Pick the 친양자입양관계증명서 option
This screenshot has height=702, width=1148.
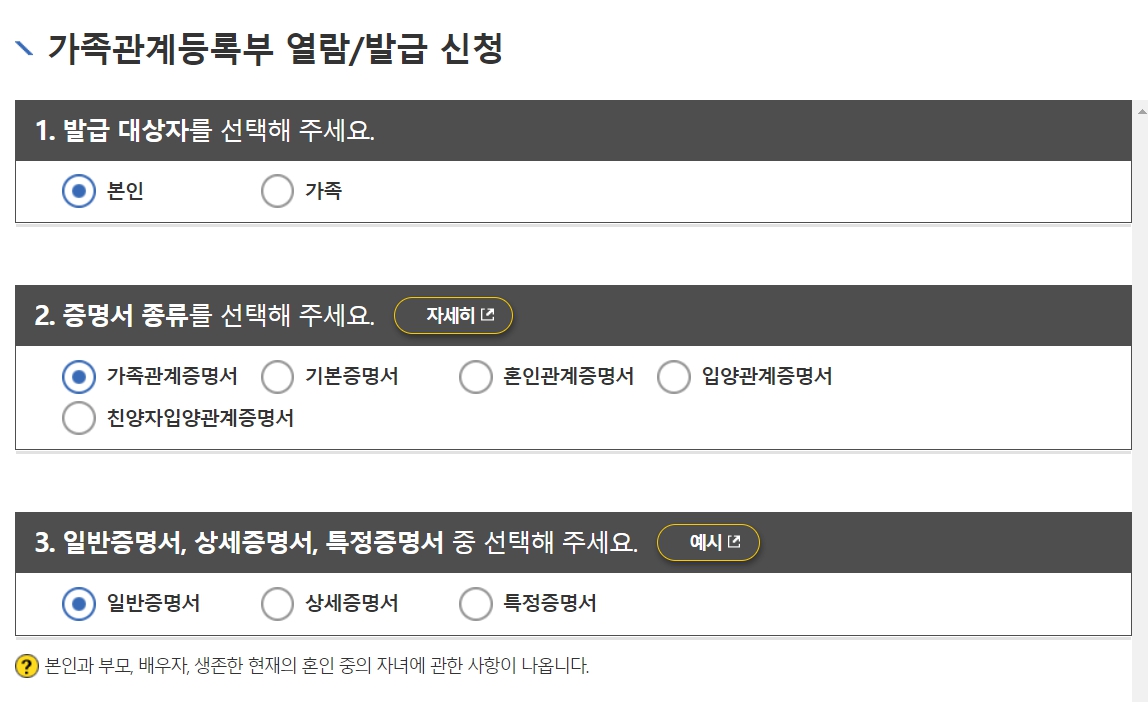78,419
